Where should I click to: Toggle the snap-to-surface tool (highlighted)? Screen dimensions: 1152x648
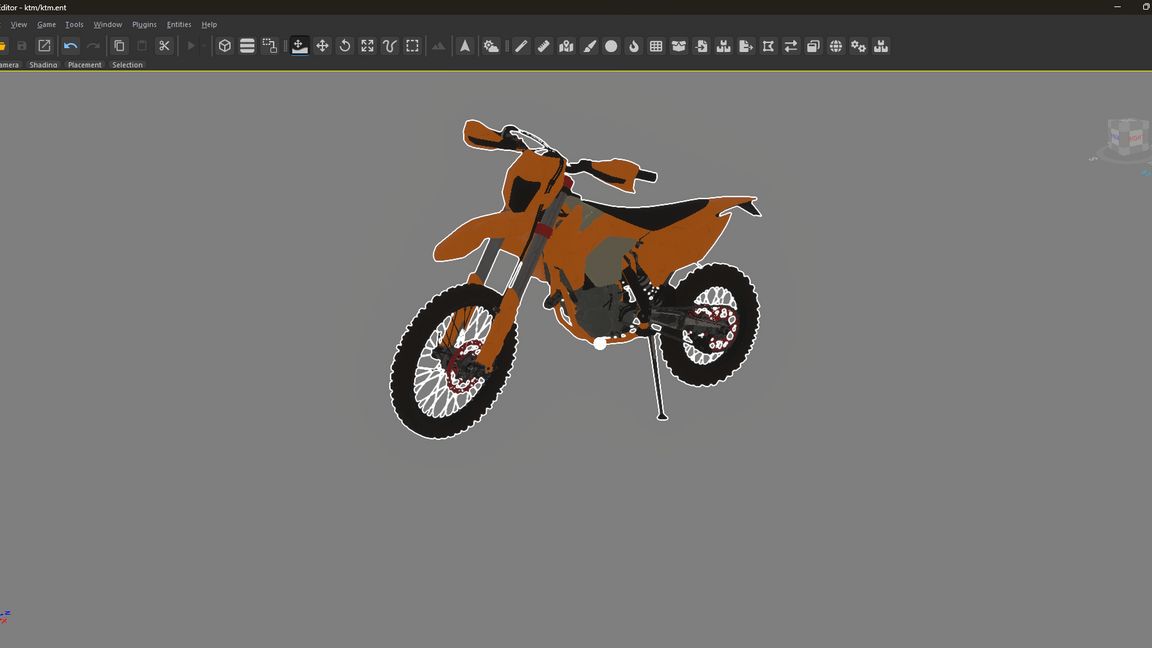coord(299,46)
